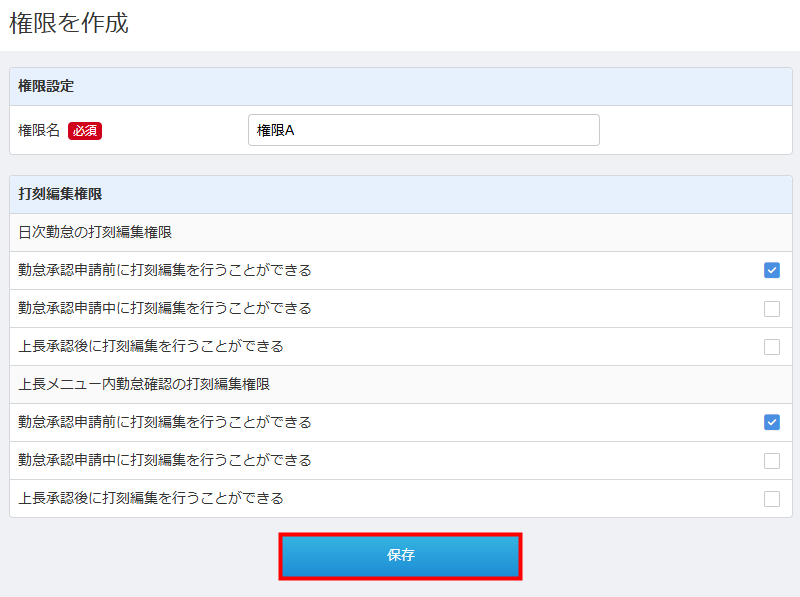
Task: Uncheck 勤怠承認申請前 checkbox under 上長メニュー内勤怠確認
Action: (771, 422)
